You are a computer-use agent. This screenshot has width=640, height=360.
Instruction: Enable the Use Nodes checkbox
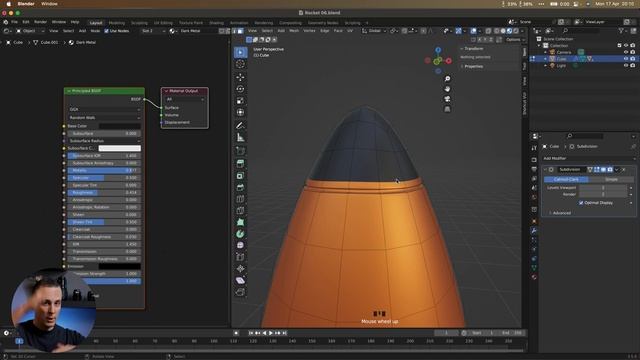(107, 31)
